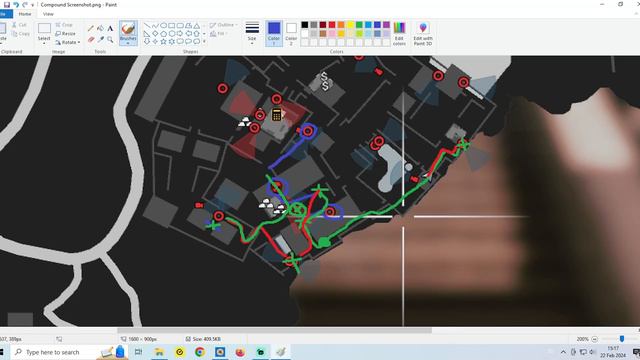Select the Rounded rectangular callout shape
Screen dimensions: 640x360
tap(180, 42)
